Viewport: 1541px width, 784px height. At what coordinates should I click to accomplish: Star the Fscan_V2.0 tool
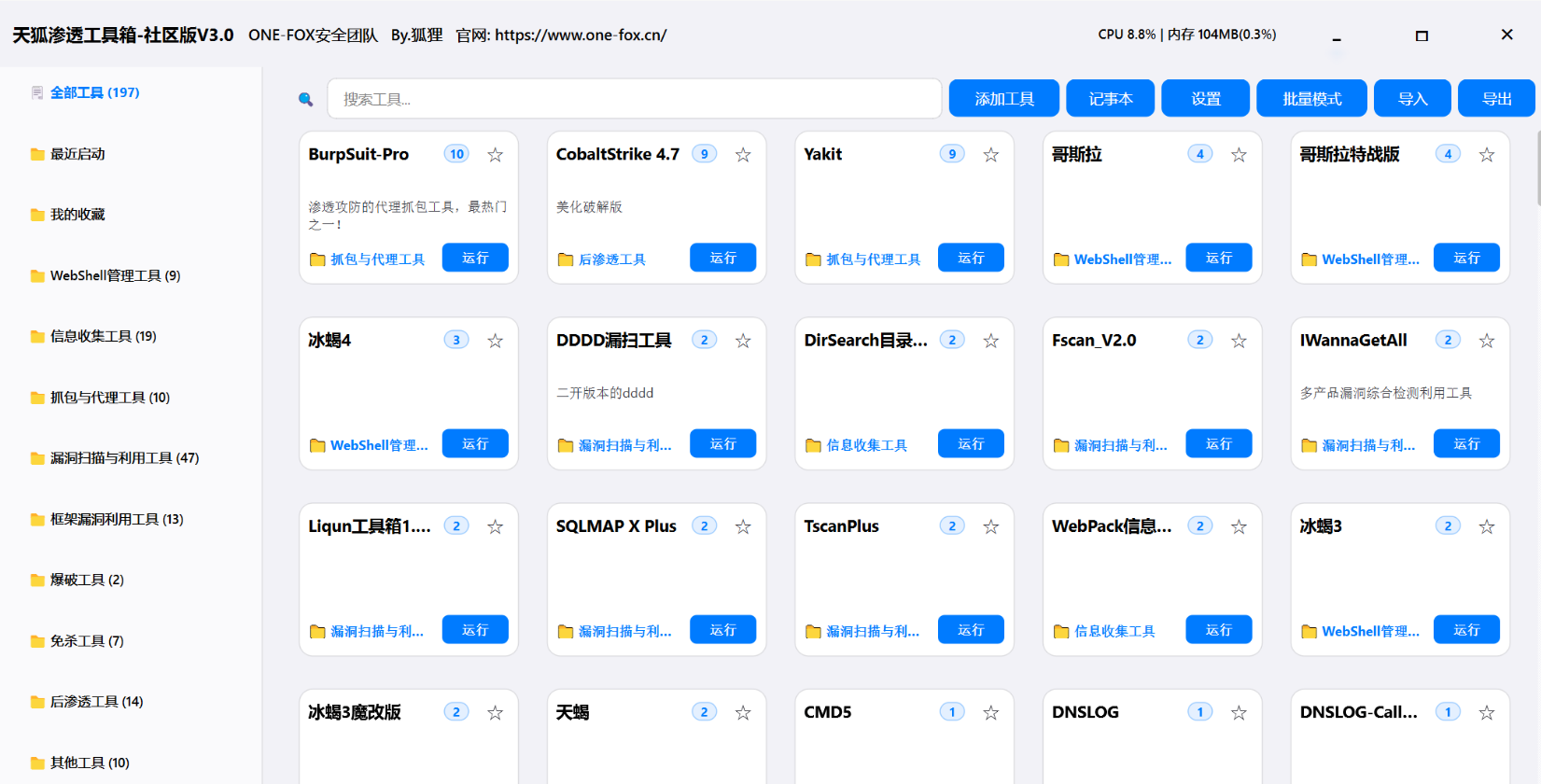[x=1239, y=341]
